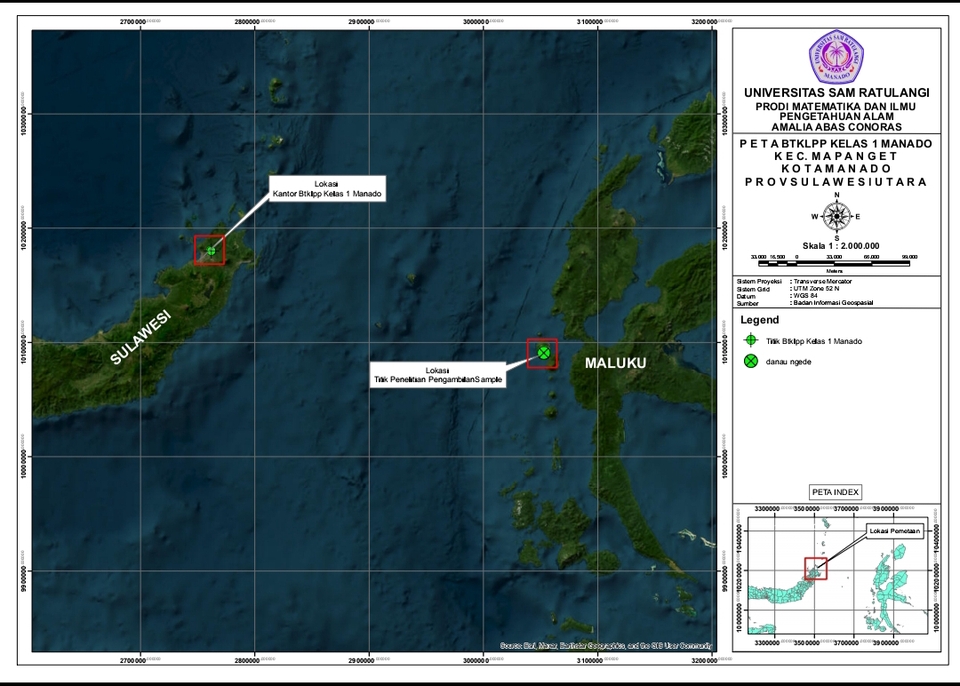The width and height of the screenshot is (960, 686).
Task: Click the KEC. MAPANGET line
Action: coord(836,156)
